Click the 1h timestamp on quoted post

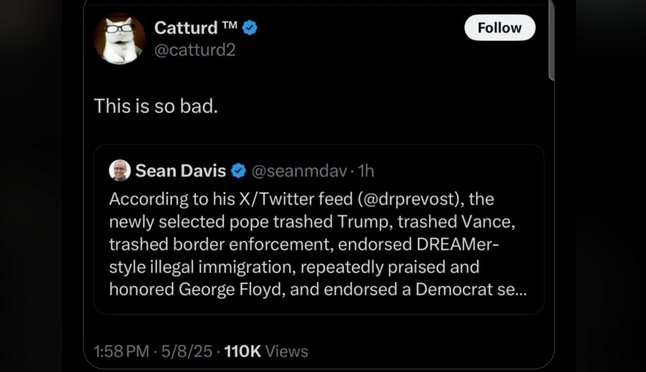(x=366, y=171)
